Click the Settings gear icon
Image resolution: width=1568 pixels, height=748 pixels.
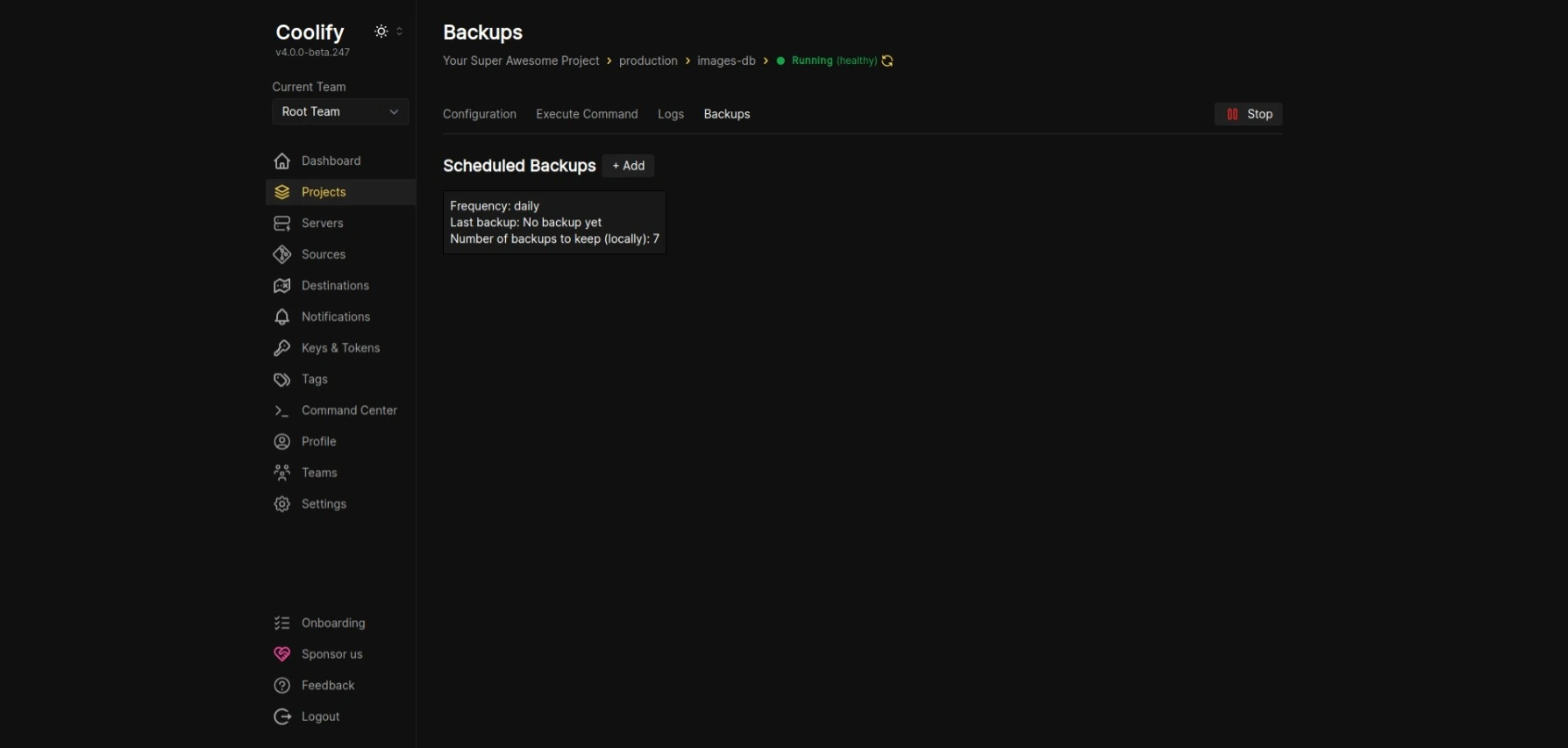282,504
